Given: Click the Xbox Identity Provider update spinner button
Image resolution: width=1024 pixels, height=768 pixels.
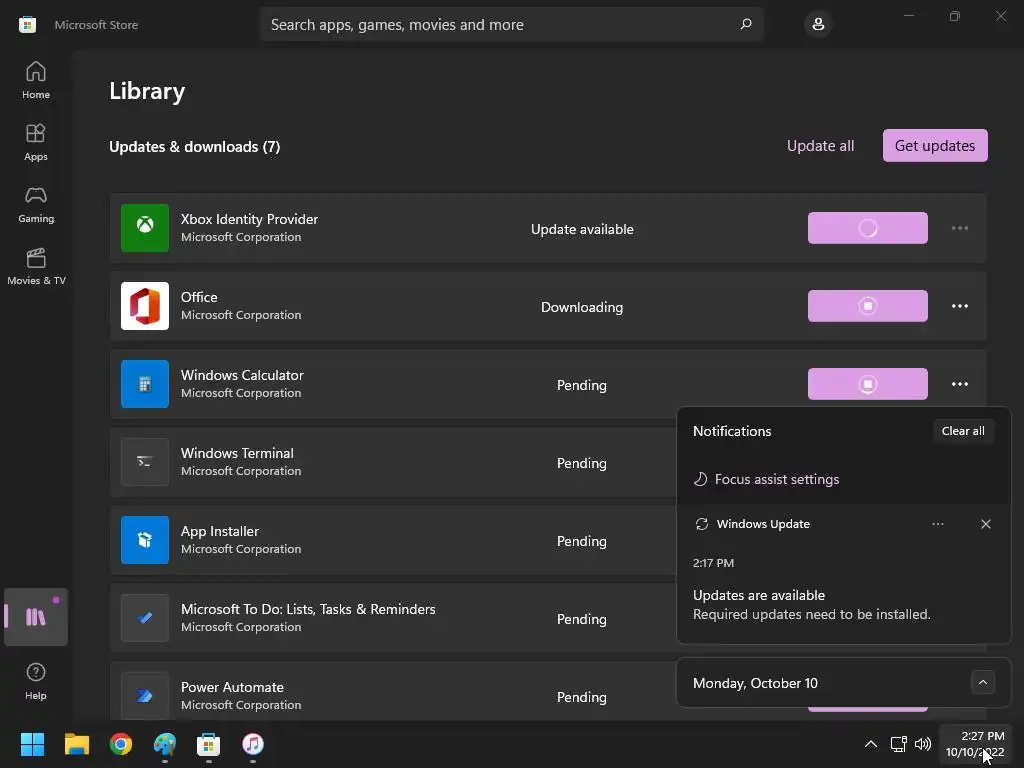Looking at the screenshot, I should pyautogui.click(x=867, y=228).
